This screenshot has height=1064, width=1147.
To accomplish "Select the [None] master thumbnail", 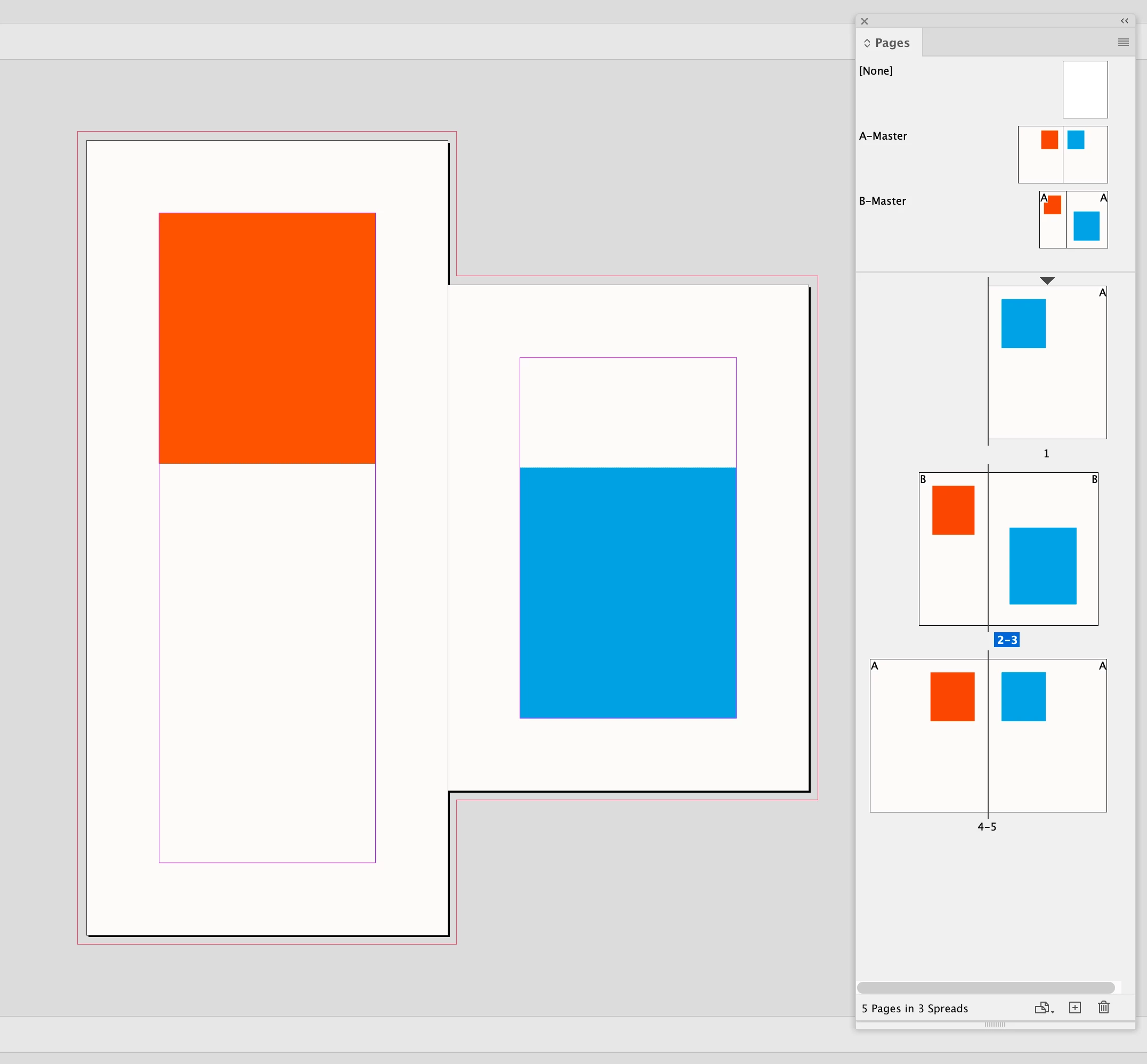I will [x=1085, y=89].
